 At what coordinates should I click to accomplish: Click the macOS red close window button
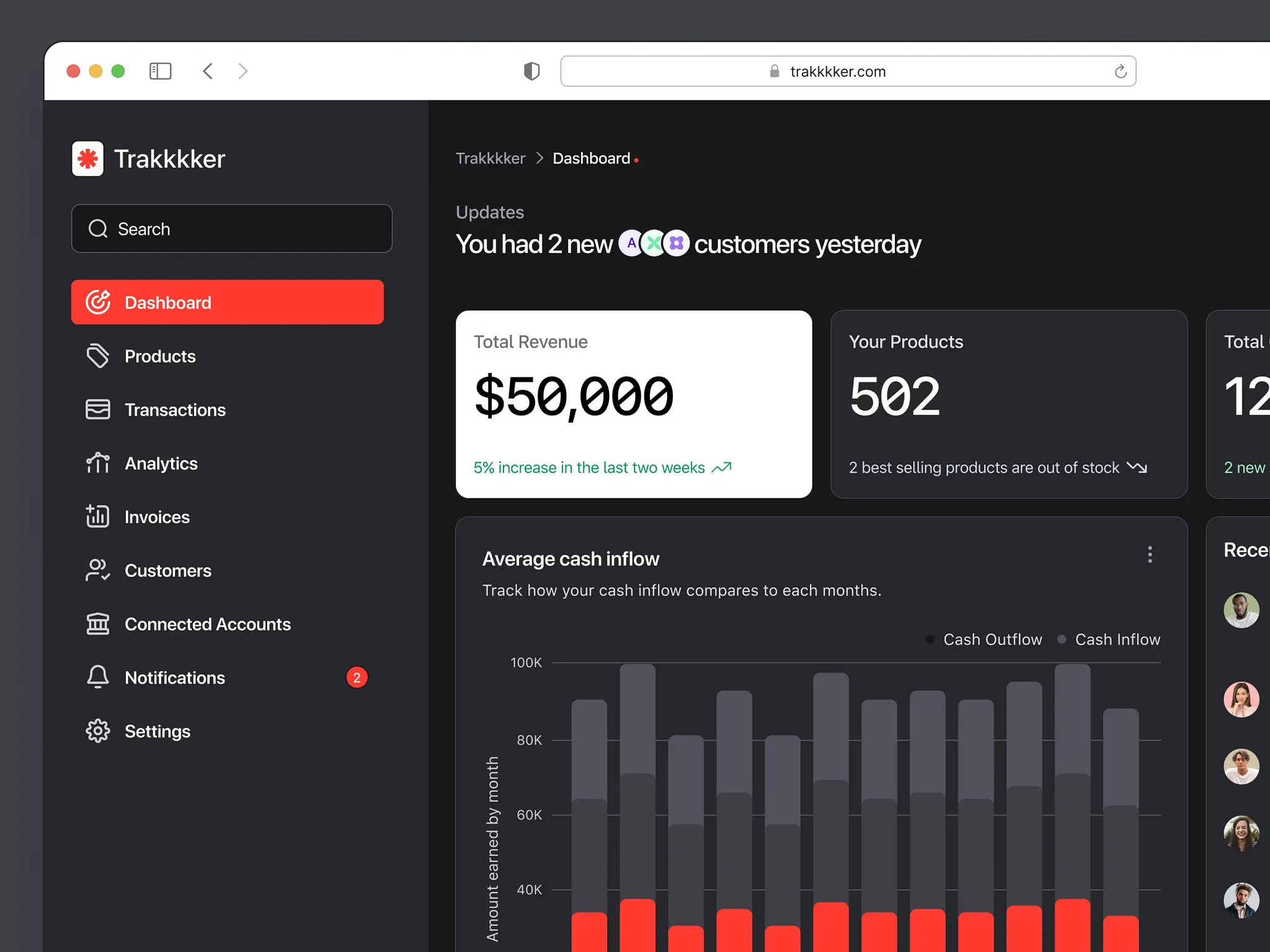click(x=73, y=71)
